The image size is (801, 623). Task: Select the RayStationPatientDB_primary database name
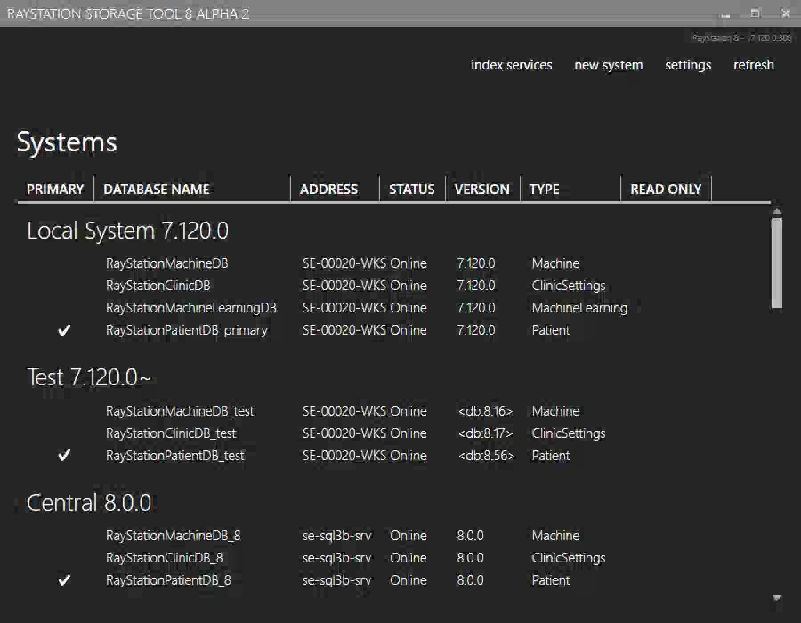pyautogui.click(x=187, y=331)
